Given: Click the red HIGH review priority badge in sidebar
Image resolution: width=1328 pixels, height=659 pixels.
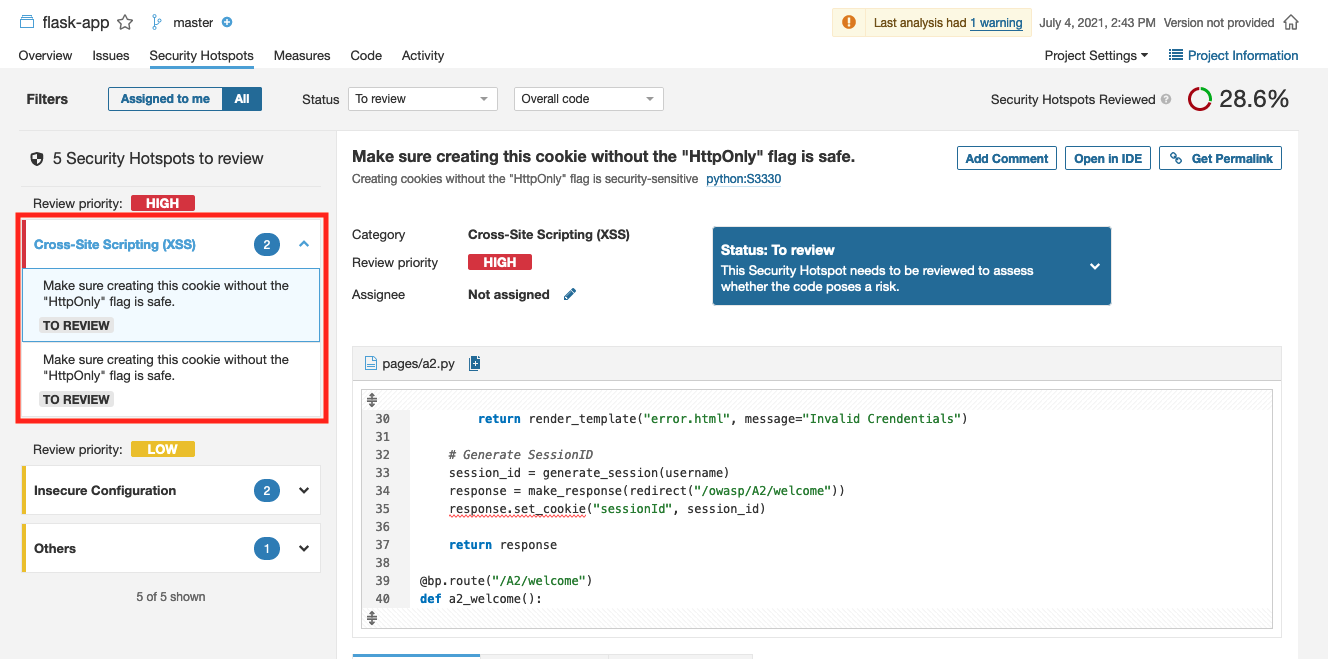Looking at the screenshot, I should pyautogui.click(x=163, y=203).
